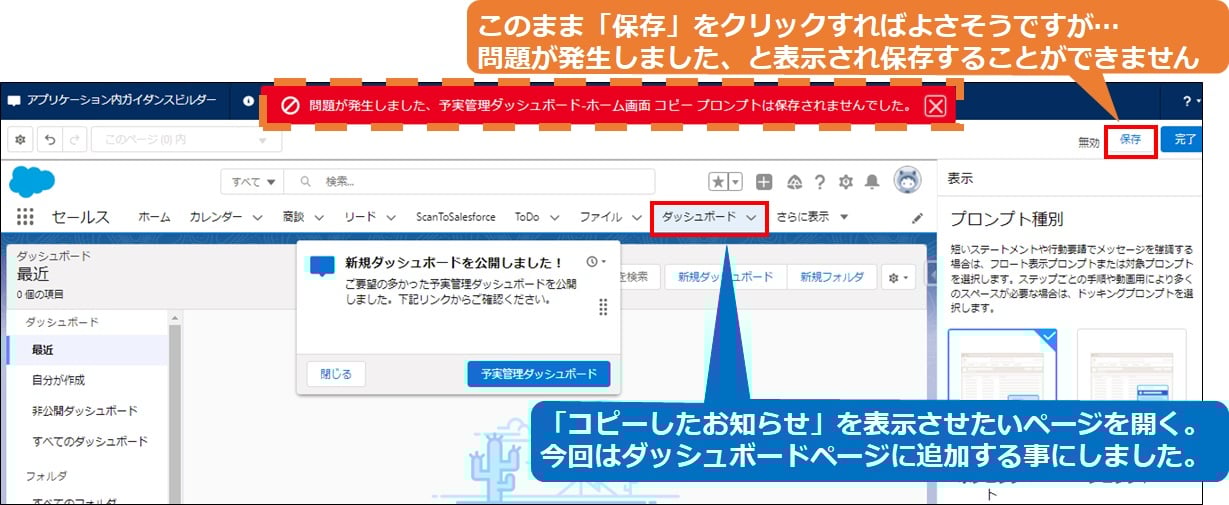
Task: Click the builder settings gear icon
Action: [x=20, y=140]
